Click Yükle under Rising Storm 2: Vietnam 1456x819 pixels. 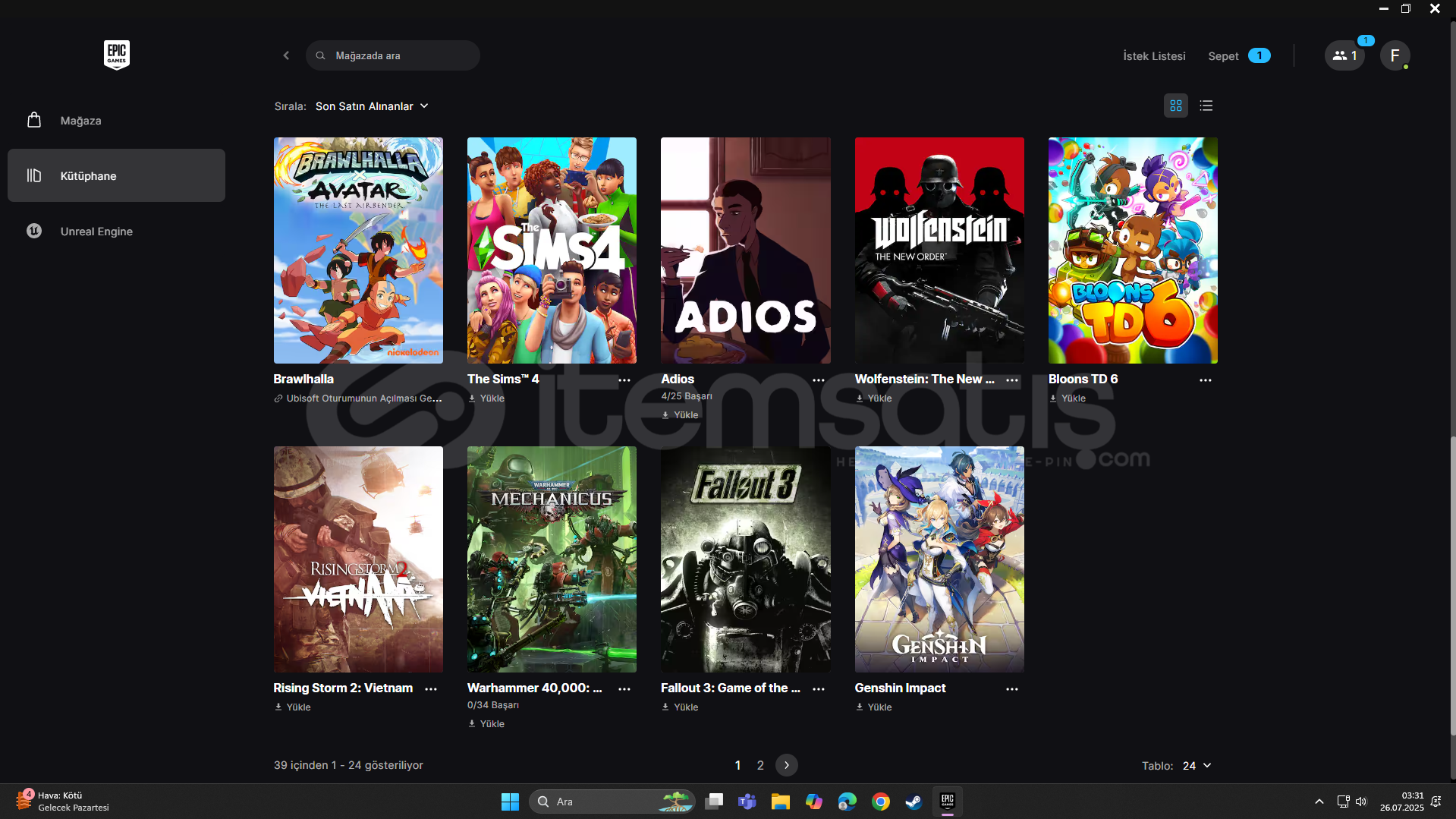pyautogui.click(x=293, y=707)
